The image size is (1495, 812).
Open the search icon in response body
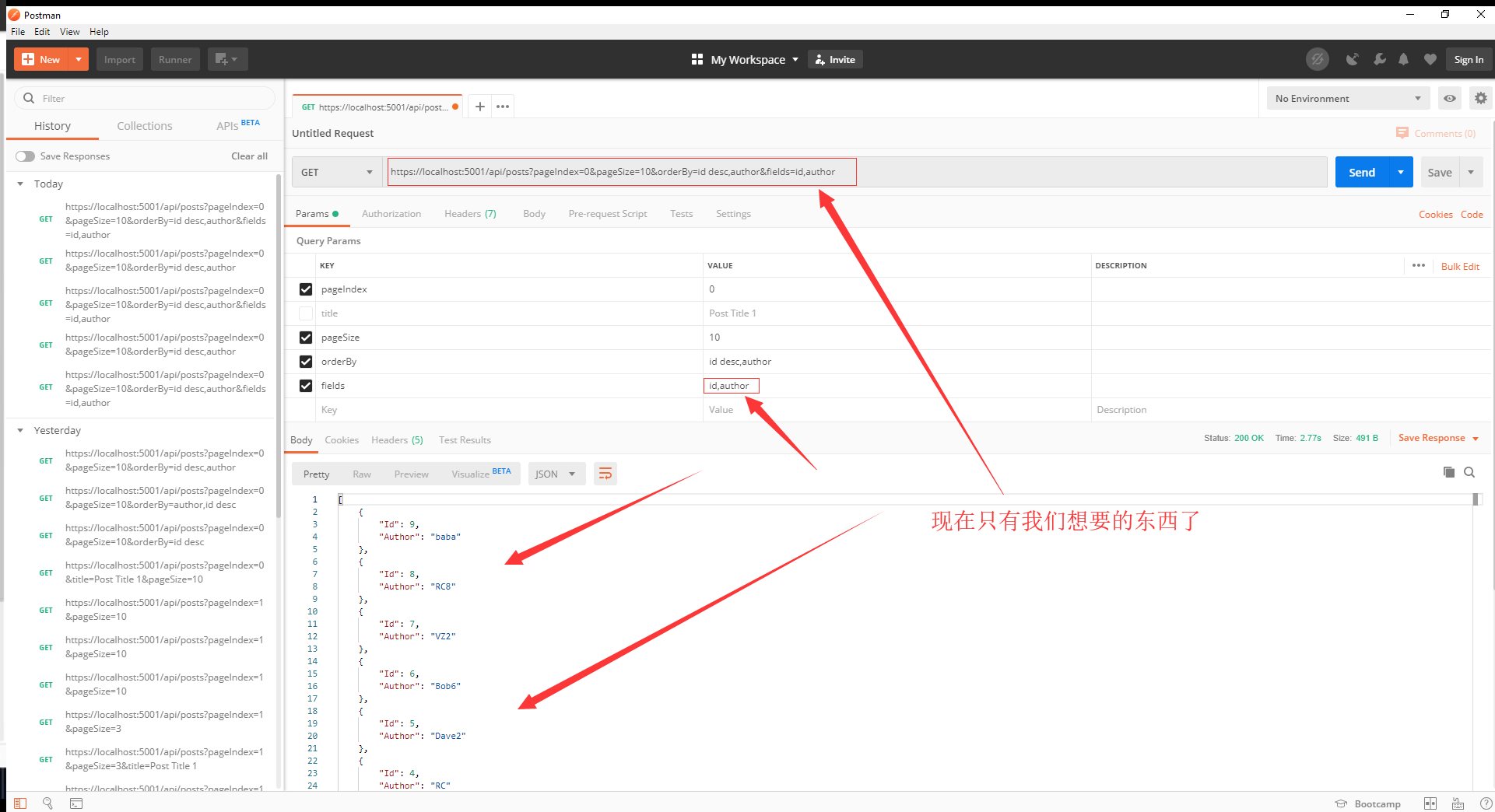pyautogui.click(x=1469, y=472)
